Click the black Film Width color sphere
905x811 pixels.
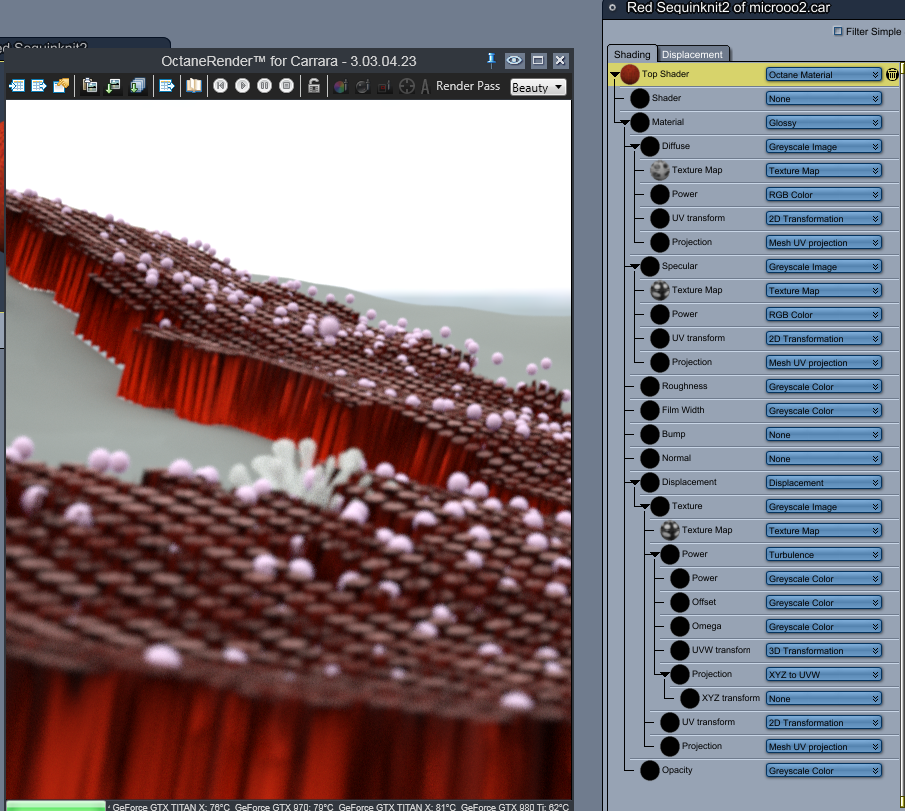pyautogui.click(x=650, y=410)
